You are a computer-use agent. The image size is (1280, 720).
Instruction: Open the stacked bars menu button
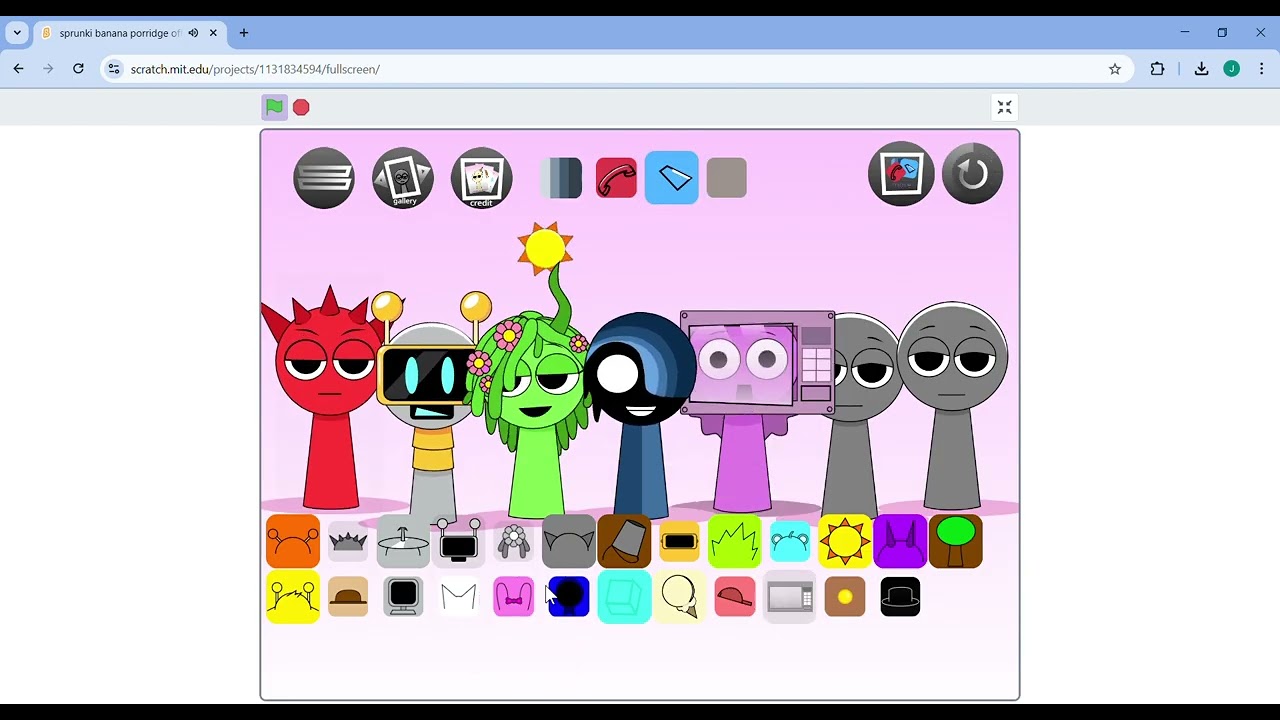point(324,178)
